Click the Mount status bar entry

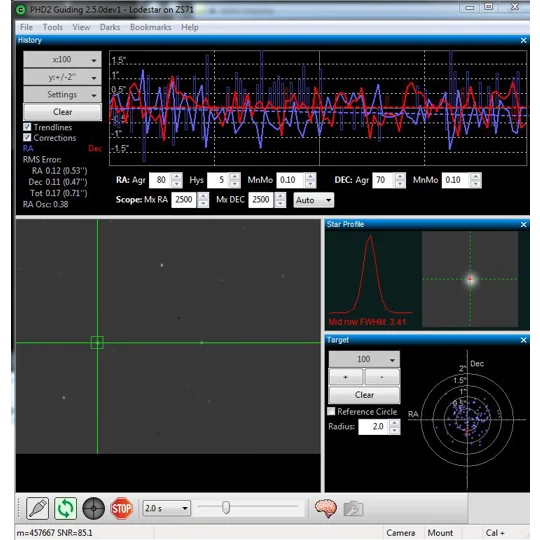click(440, 533)
